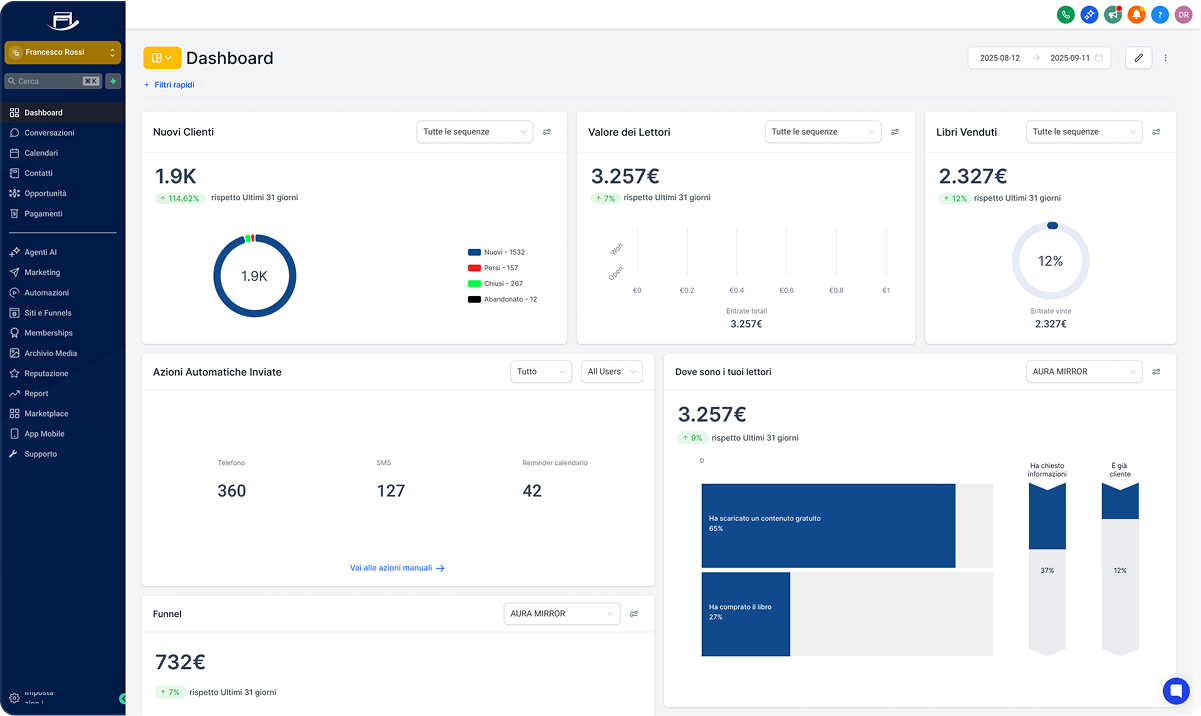Go to Conversazioni in the sidebar
Screen dimensions: 1201x716
49,133
